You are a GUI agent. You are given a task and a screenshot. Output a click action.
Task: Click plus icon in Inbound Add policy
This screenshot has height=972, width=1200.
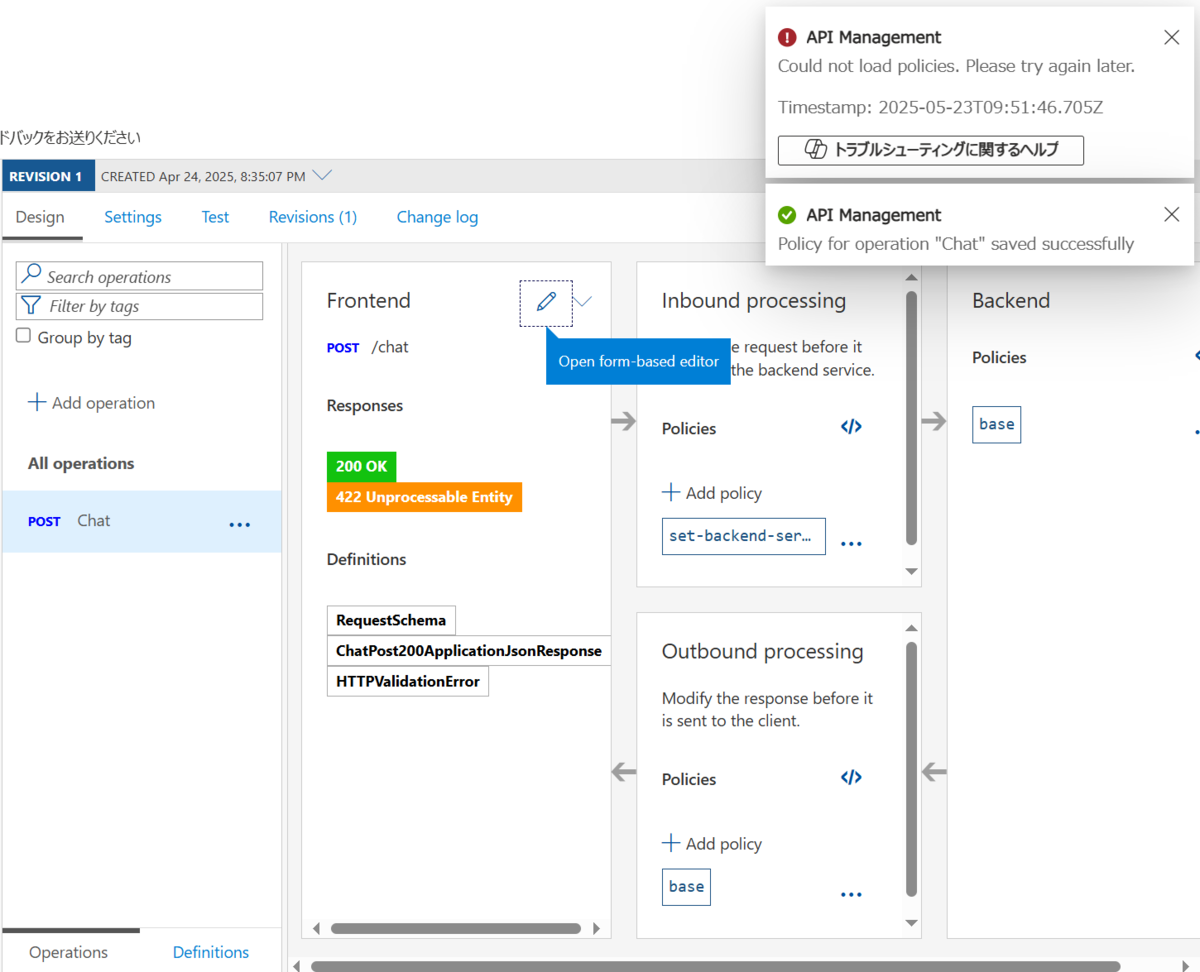pos(671,492)
